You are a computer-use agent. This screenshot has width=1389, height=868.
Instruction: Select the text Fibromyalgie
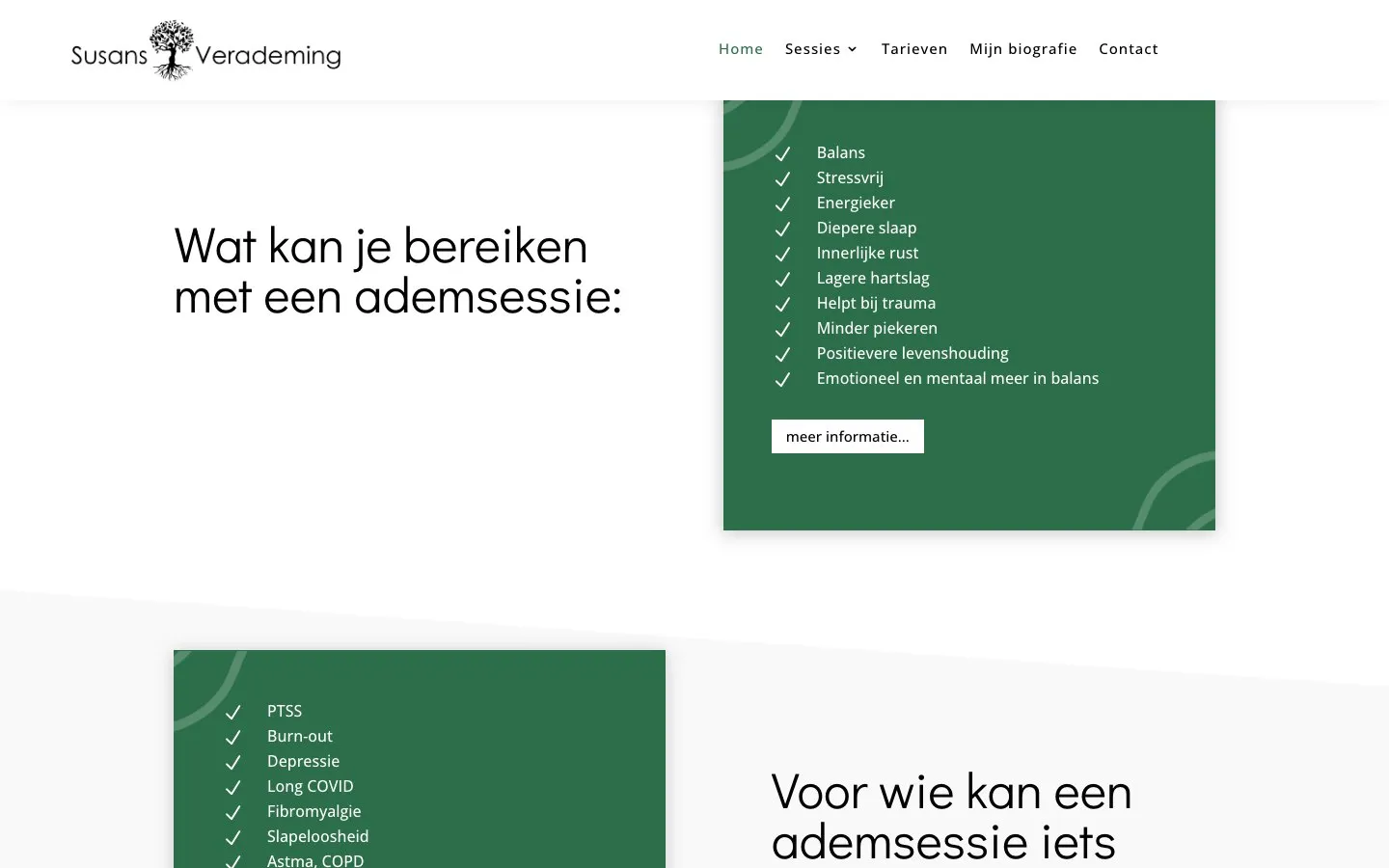(314, 811)
